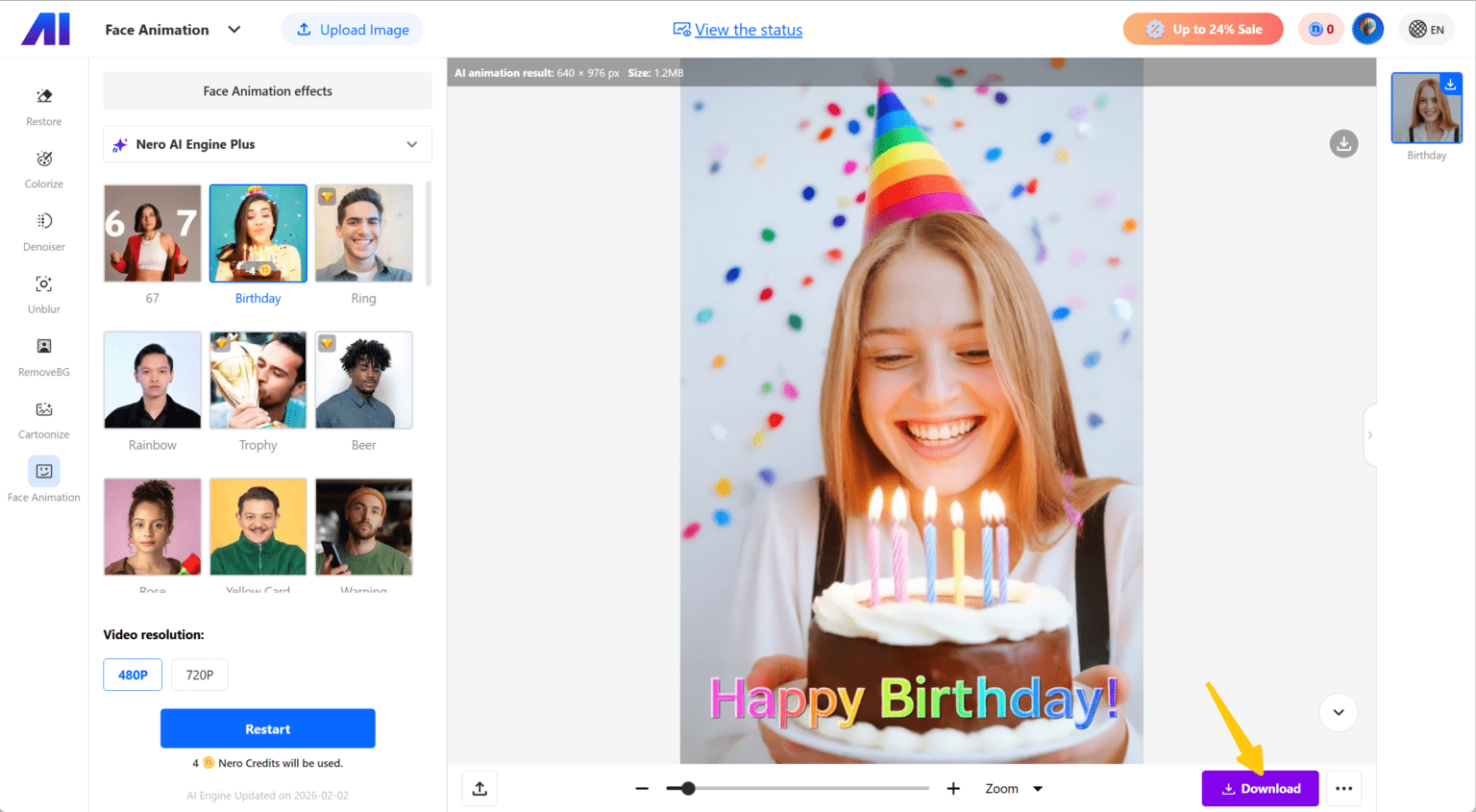Click the Upload Image button

[x=352, y=30]
